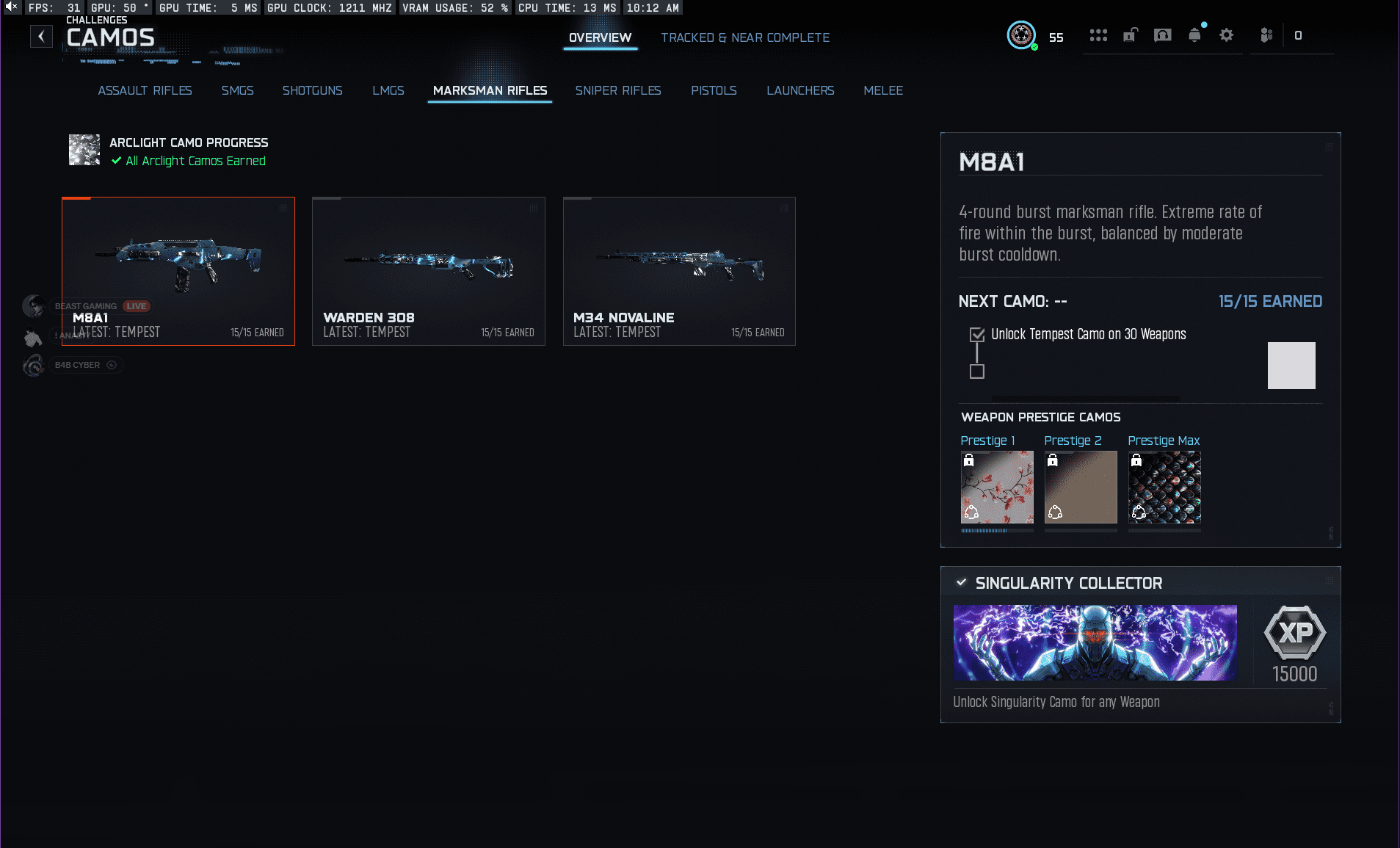This screenshot has height=848, width=1400.
Task: Select the Sniper Rifles category tab
Action: click(617, 90)
